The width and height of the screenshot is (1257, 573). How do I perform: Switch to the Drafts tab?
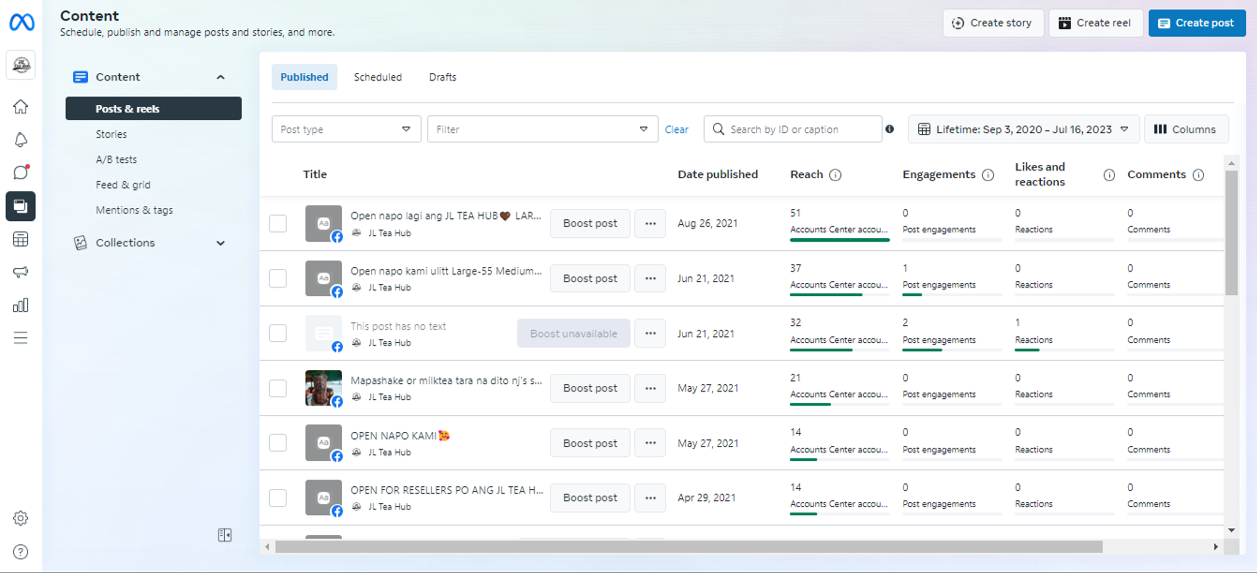point(443,77)
